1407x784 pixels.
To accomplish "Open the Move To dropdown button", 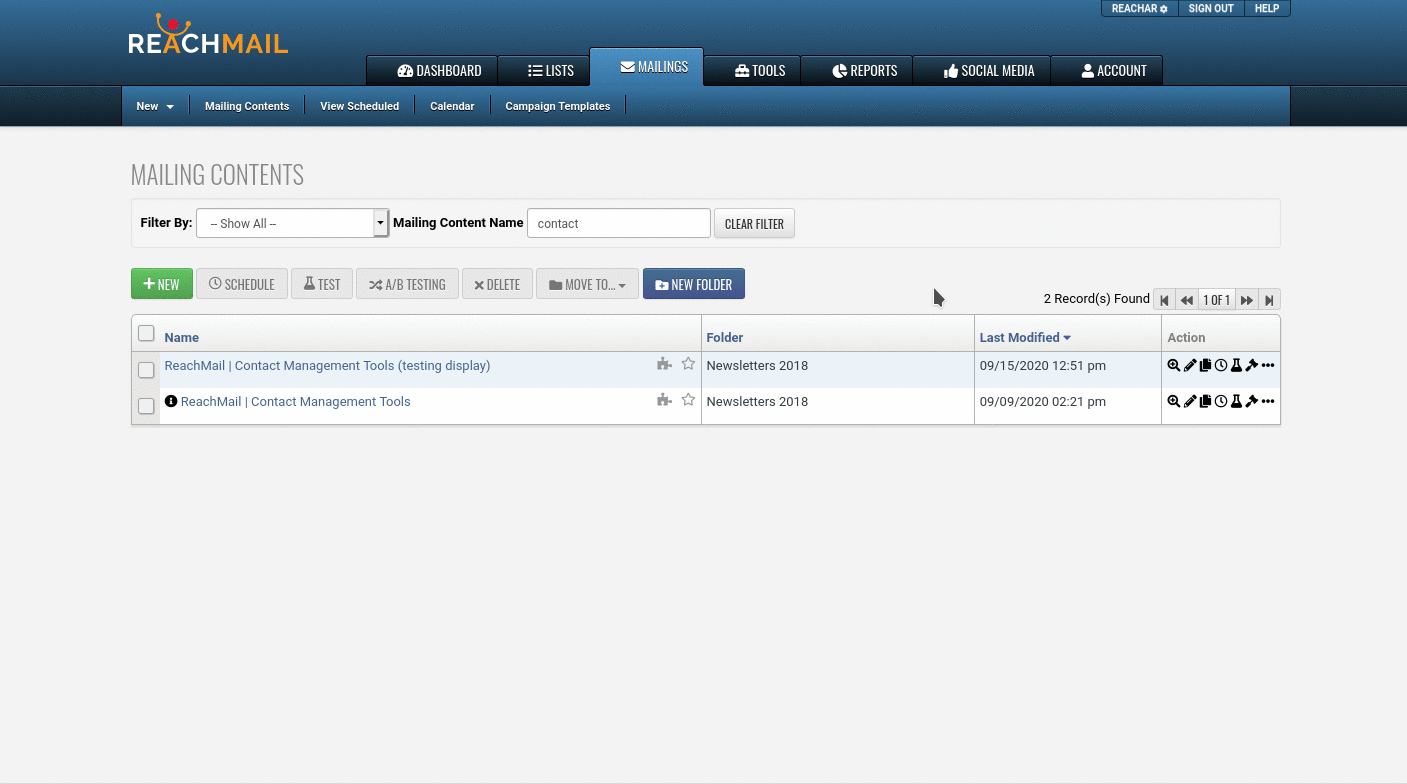I will click(587, 284).
